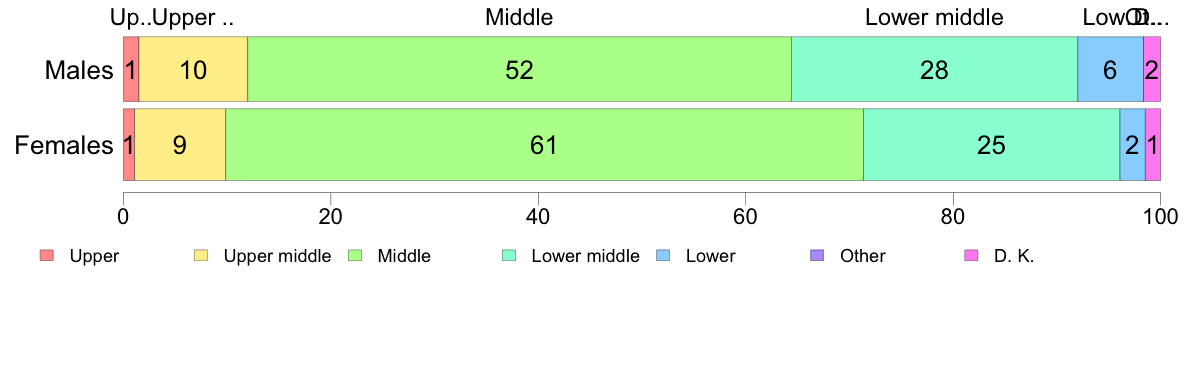Select the Males Upper middle segment 10
Screen dimensions: 1188x368
[193, 69]
